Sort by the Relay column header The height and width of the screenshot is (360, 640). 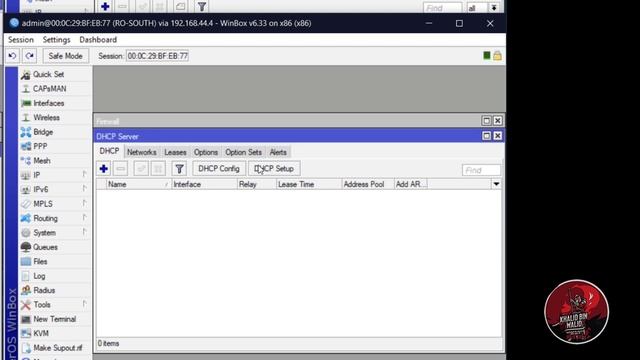point(257,184)
